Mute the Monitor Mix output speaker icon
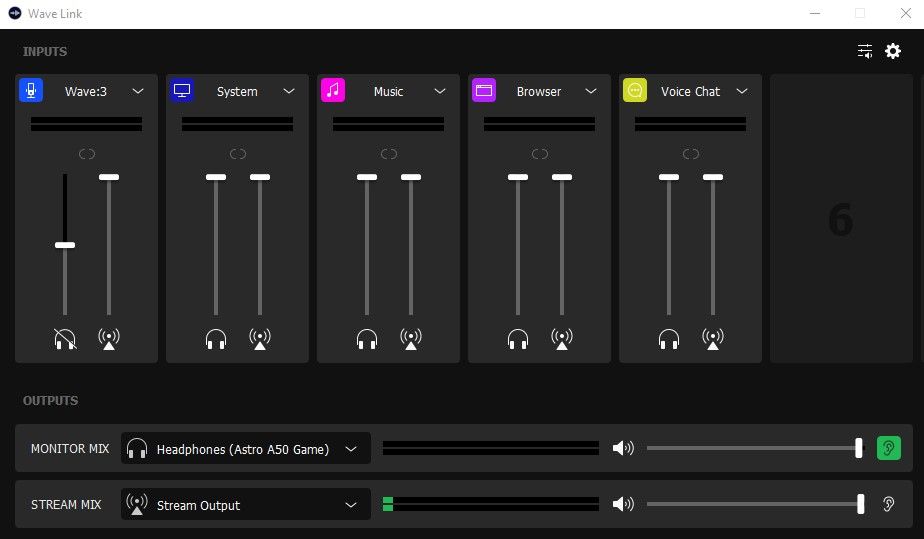This screenshot has width=924, height=539. click(x=623, y=448)
